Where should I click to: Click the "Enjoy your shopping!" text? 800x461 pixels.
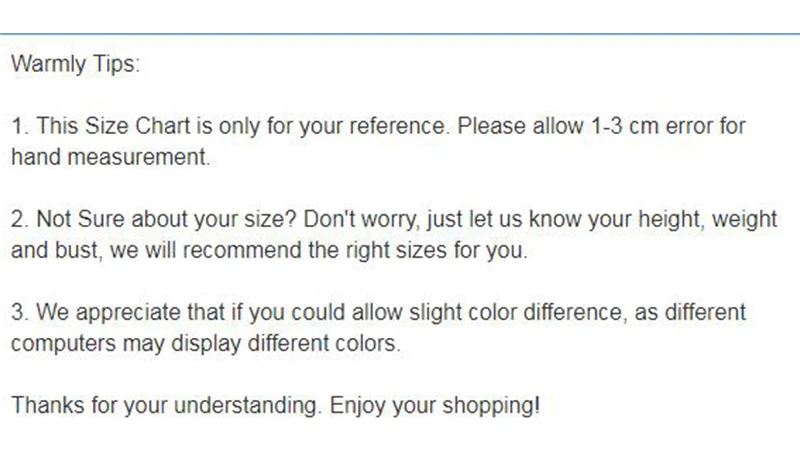coord(435,406)
